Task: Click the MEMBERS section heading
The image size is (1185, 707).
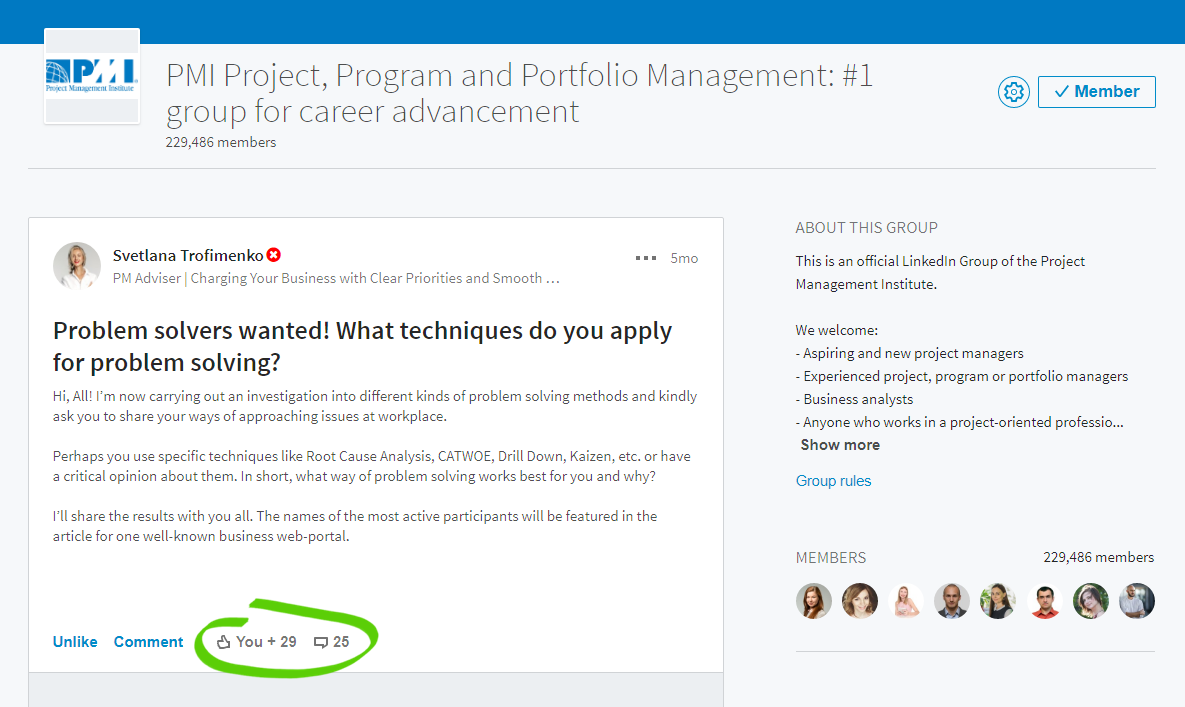Action: point(831,557)
